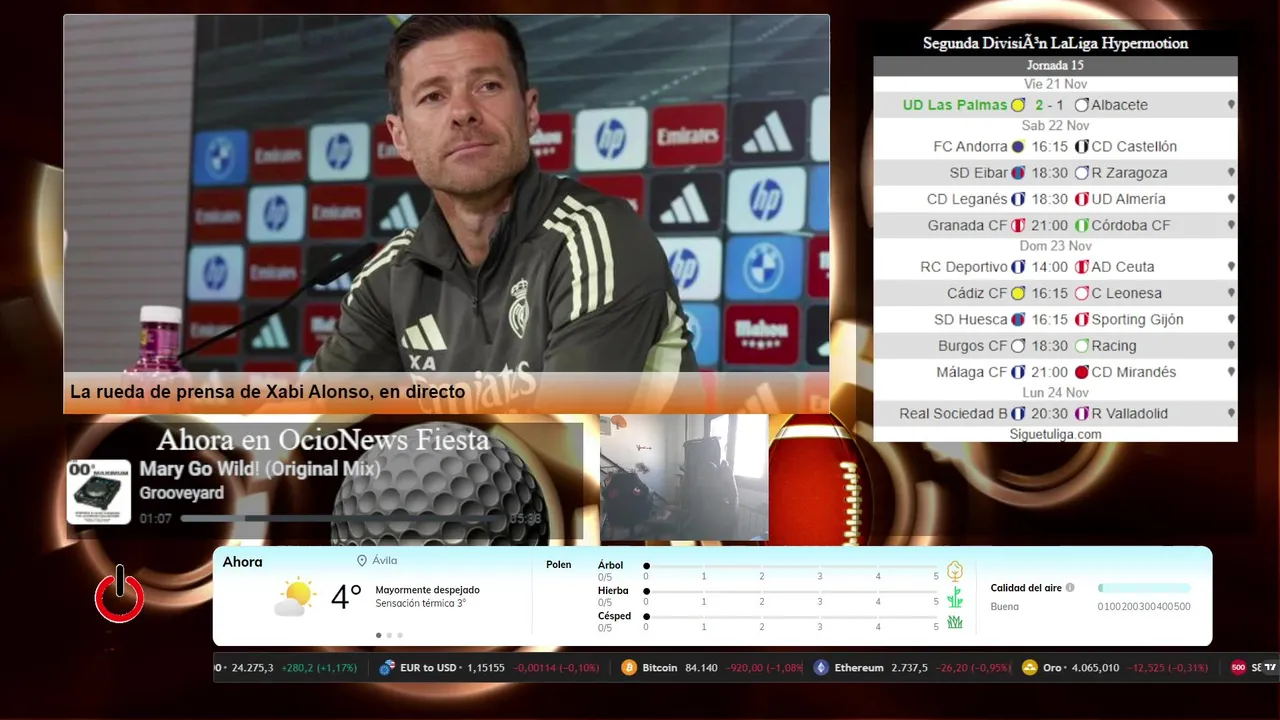1280x720 pixels.
Task: Select the second weather page dot
Action: click(x=389, y=635)
